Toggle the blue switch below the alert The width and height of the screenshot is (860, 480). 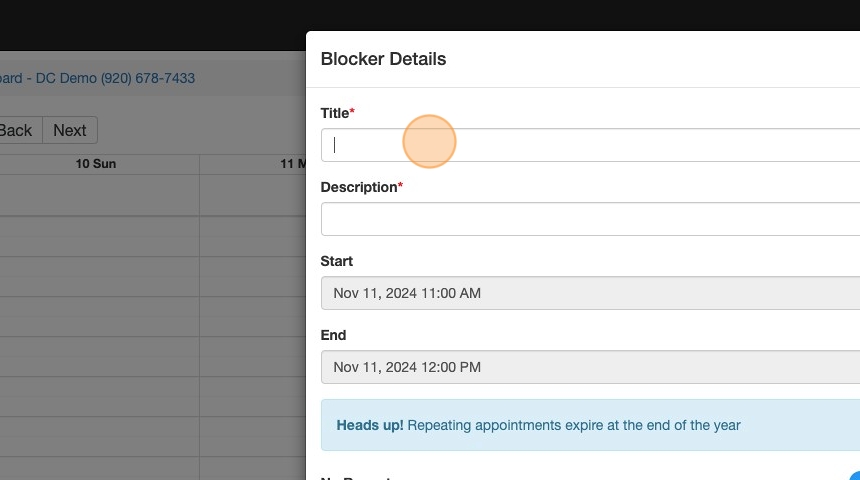tap(855, 477)
